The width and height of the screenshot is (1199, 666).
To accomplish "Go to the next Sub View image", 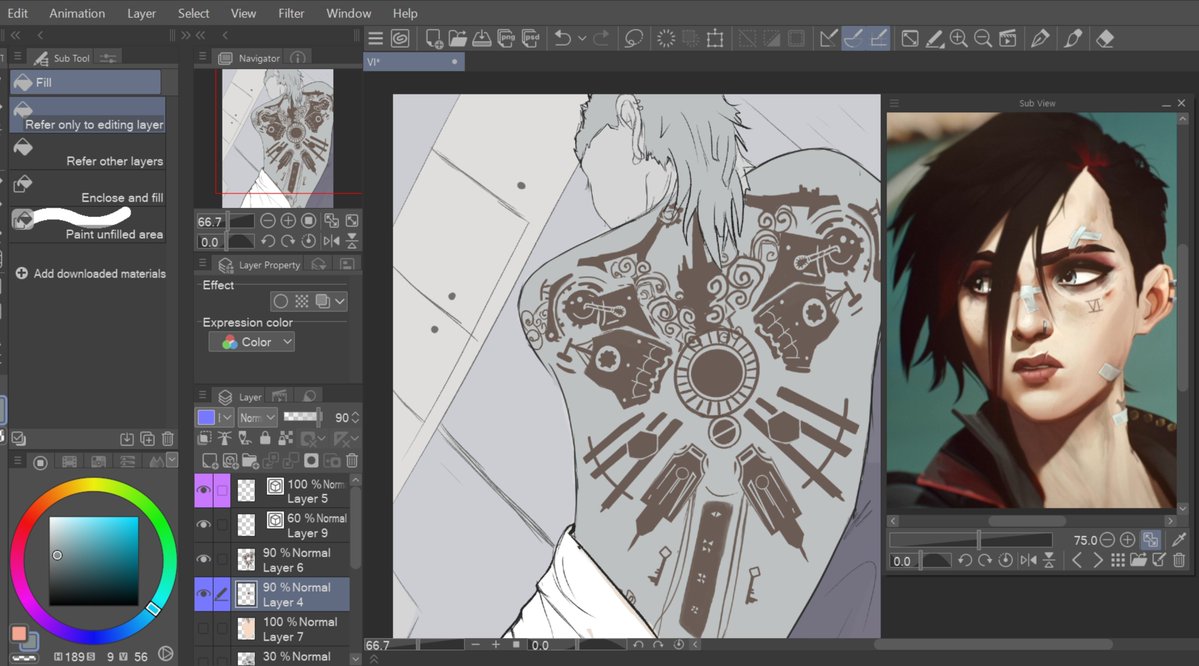I will 1097,560.
